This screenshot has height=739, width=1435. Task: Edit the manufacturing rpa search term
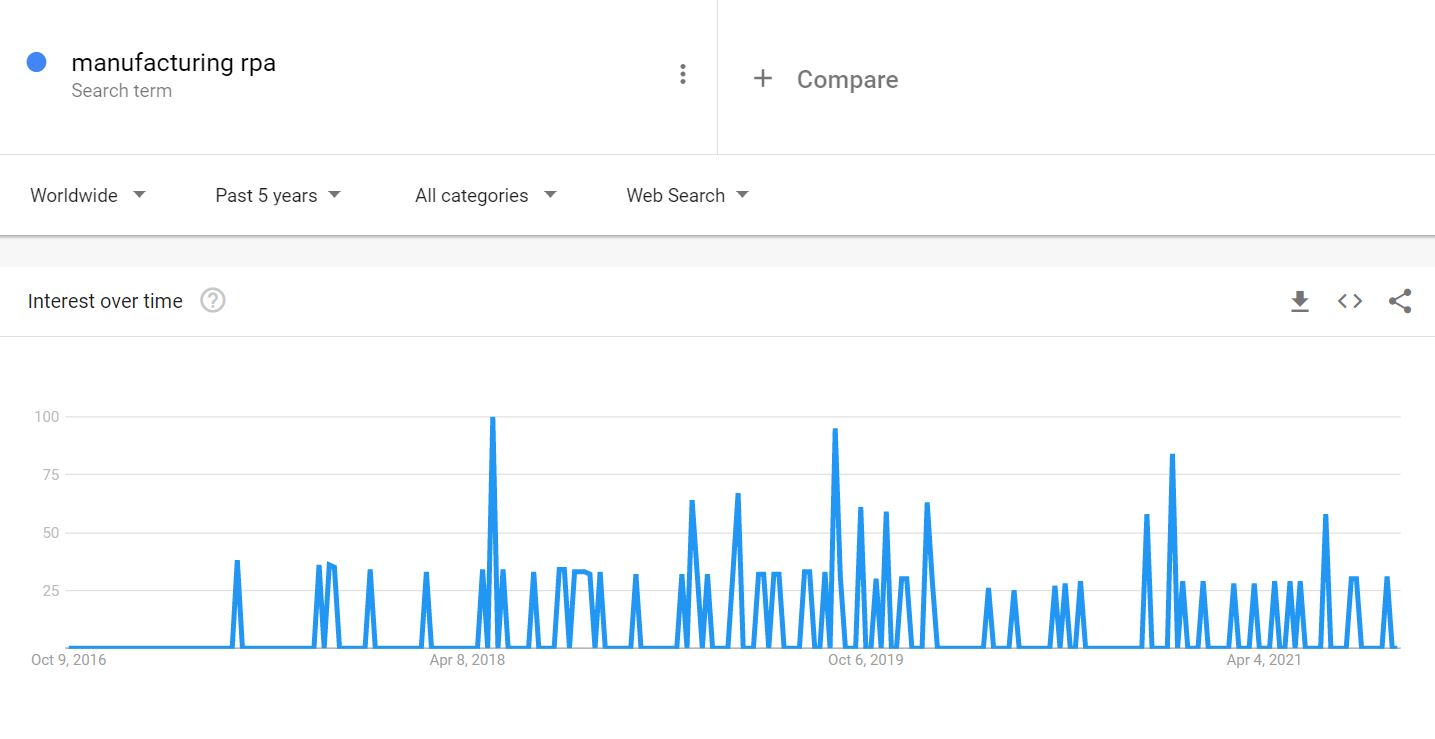point(173,62)
